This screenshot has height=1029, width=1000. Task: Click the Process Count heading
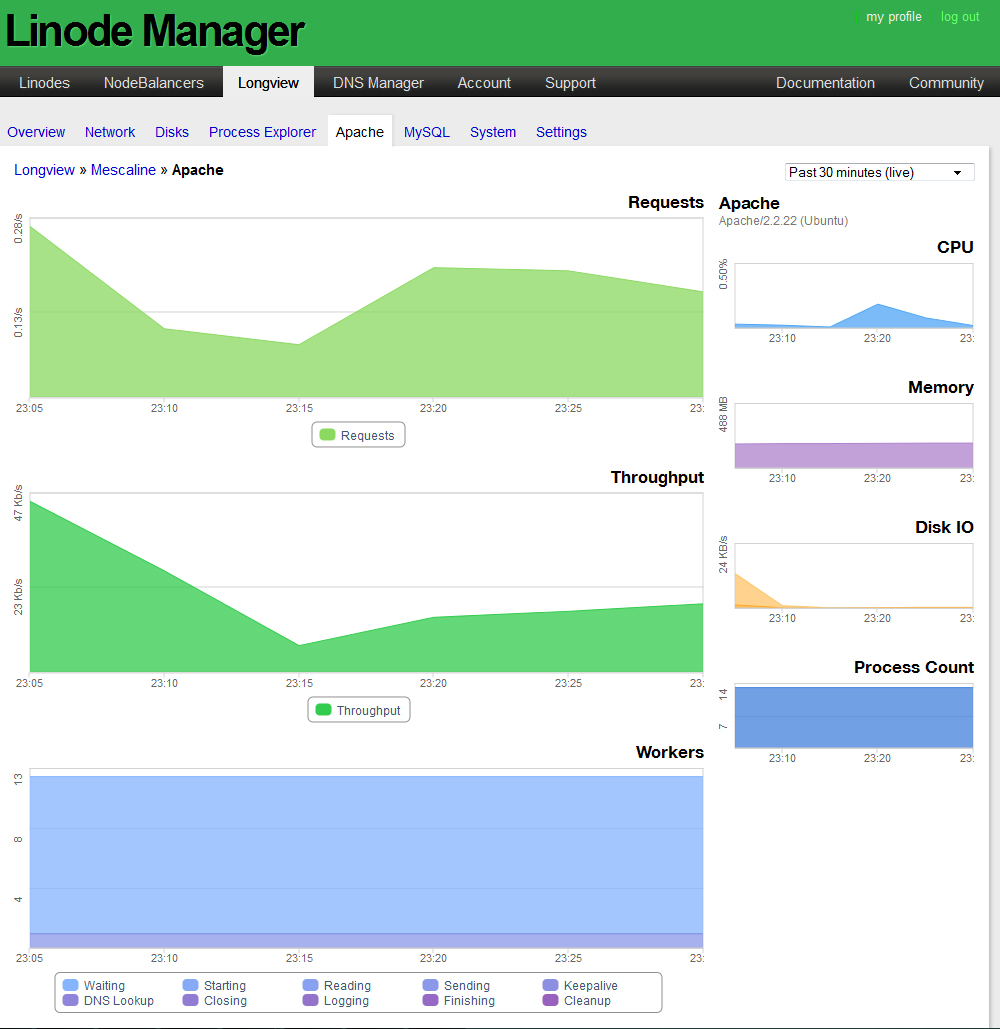(x=913, y=667)
